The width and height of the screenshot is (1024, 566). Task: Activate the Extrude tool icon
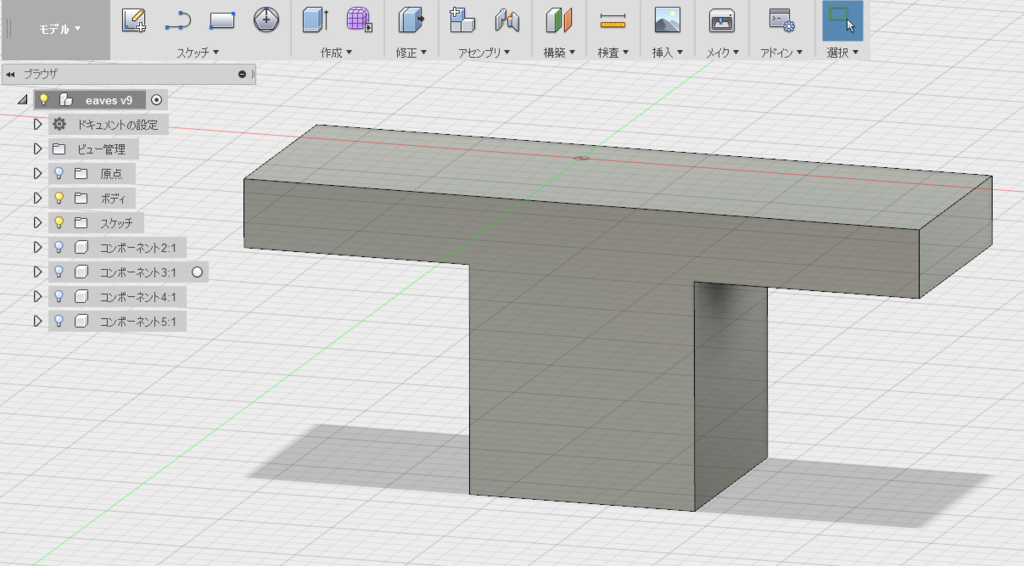315,20
